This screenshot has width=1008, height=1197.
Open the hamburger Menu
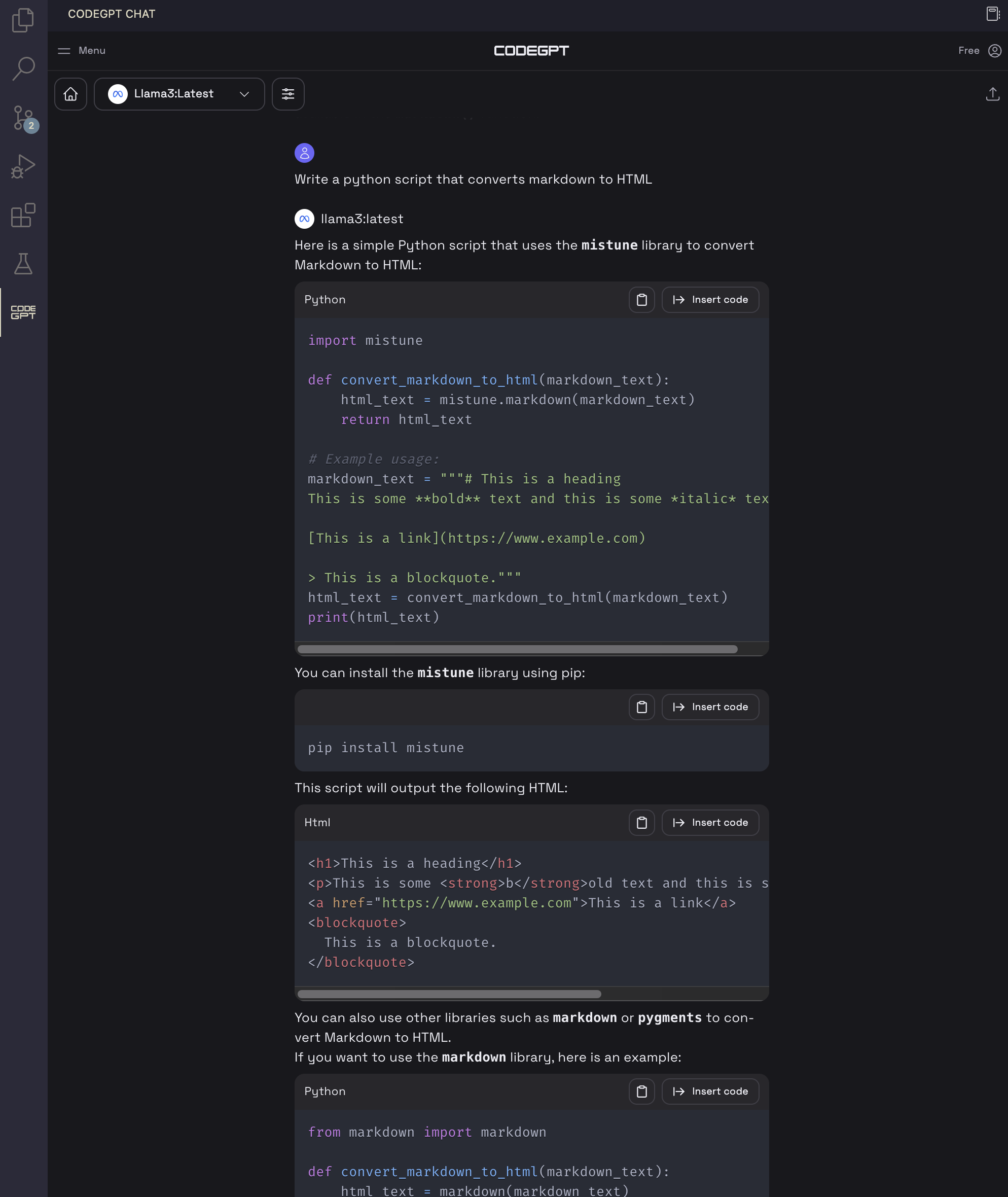(x=82, y=50)
